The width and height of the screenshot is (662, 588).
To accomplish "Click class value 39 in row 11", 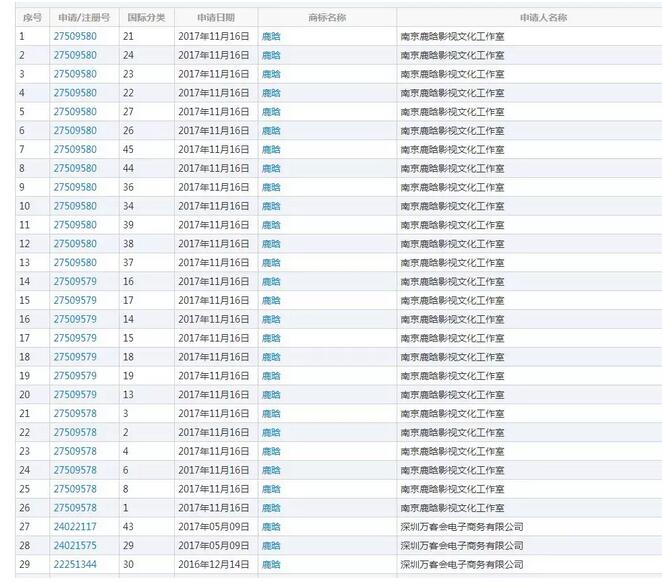I will pyautogui.click(x=128, y=225).
